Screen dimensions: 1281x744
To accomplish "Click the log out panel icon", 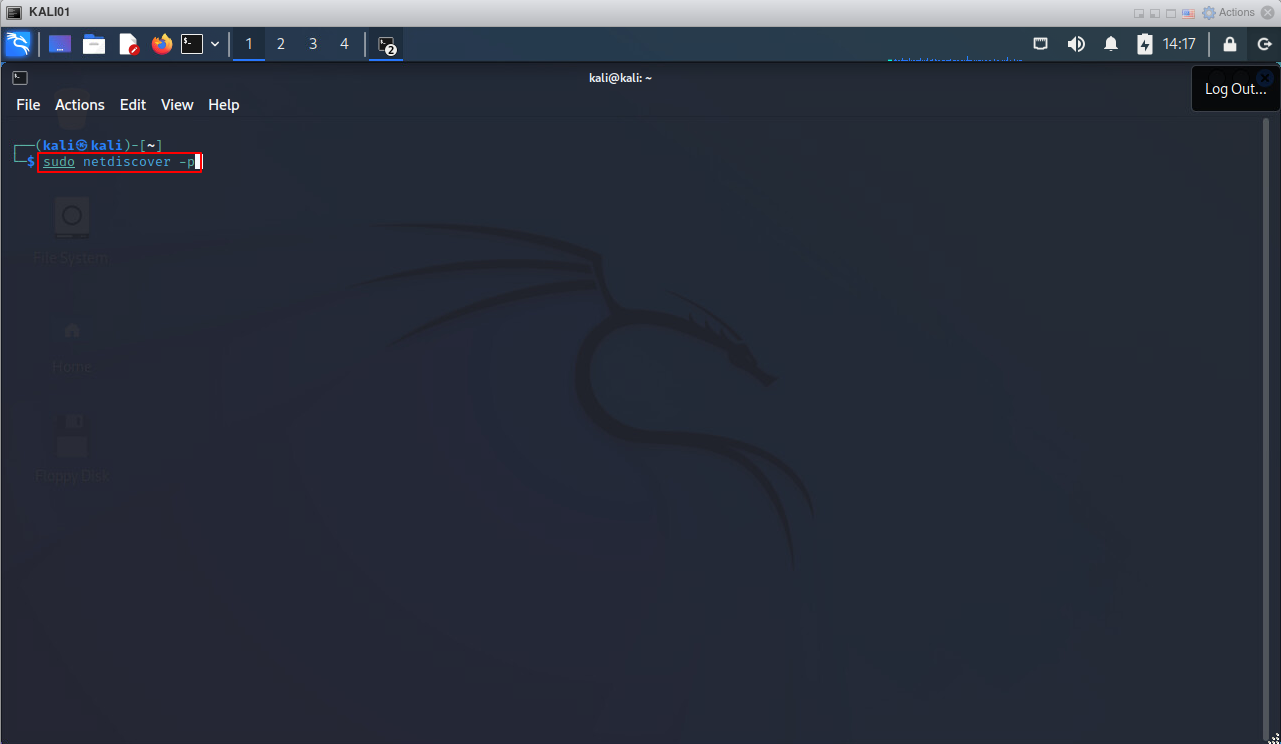I will click(x=1265, y=44).
